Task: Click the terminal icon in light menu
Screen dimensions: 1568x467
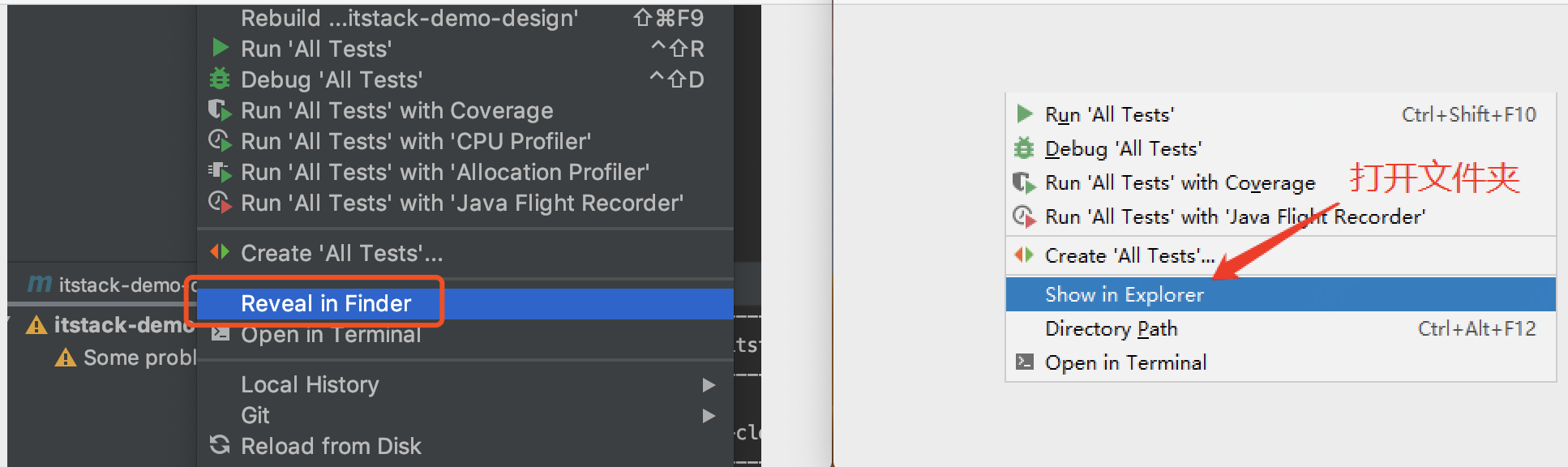Action: point(1025,362)
